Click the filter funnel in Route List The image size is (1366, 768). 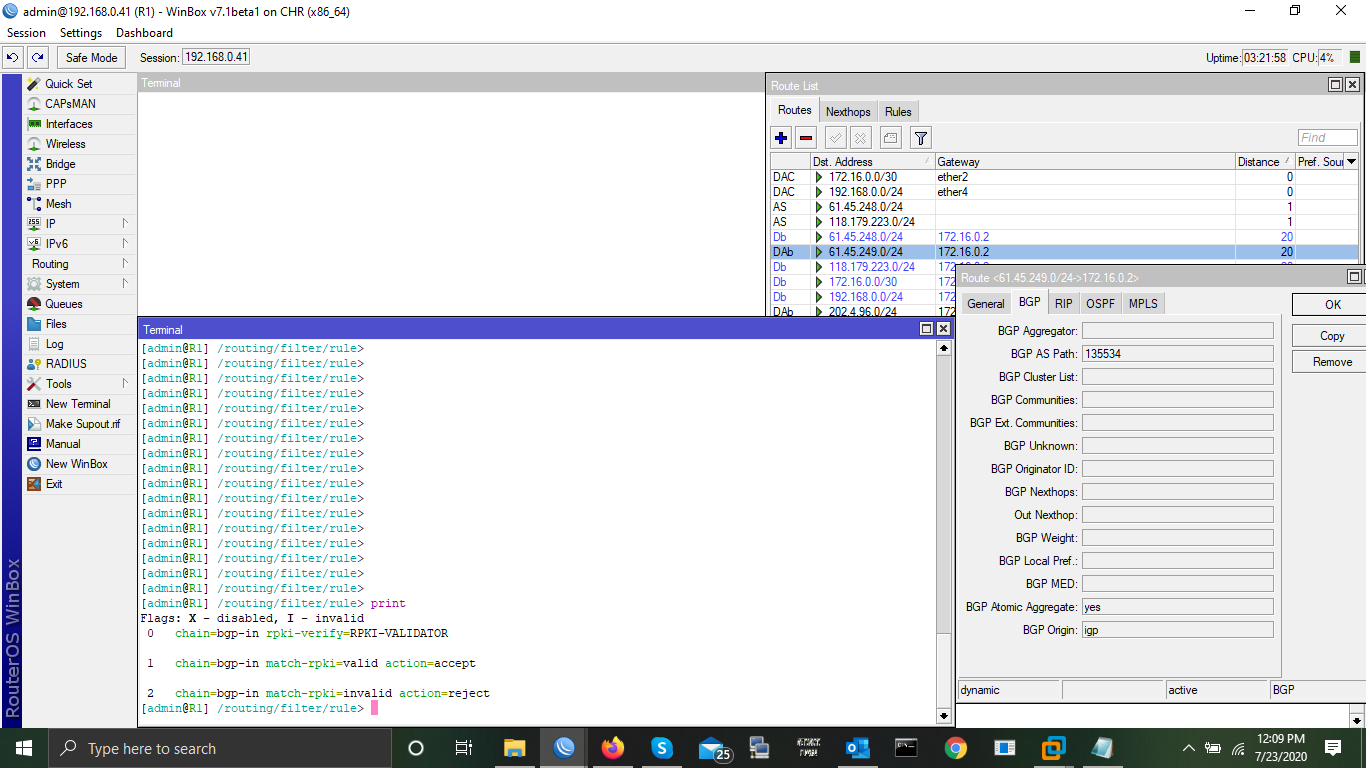click(x=921, y=138)
